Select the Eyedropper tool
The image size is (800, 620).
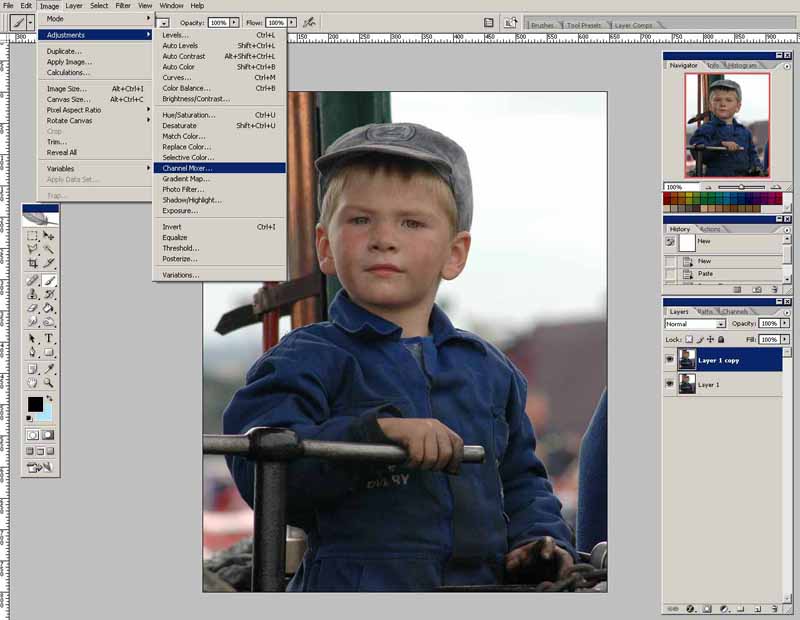point(48,369)
